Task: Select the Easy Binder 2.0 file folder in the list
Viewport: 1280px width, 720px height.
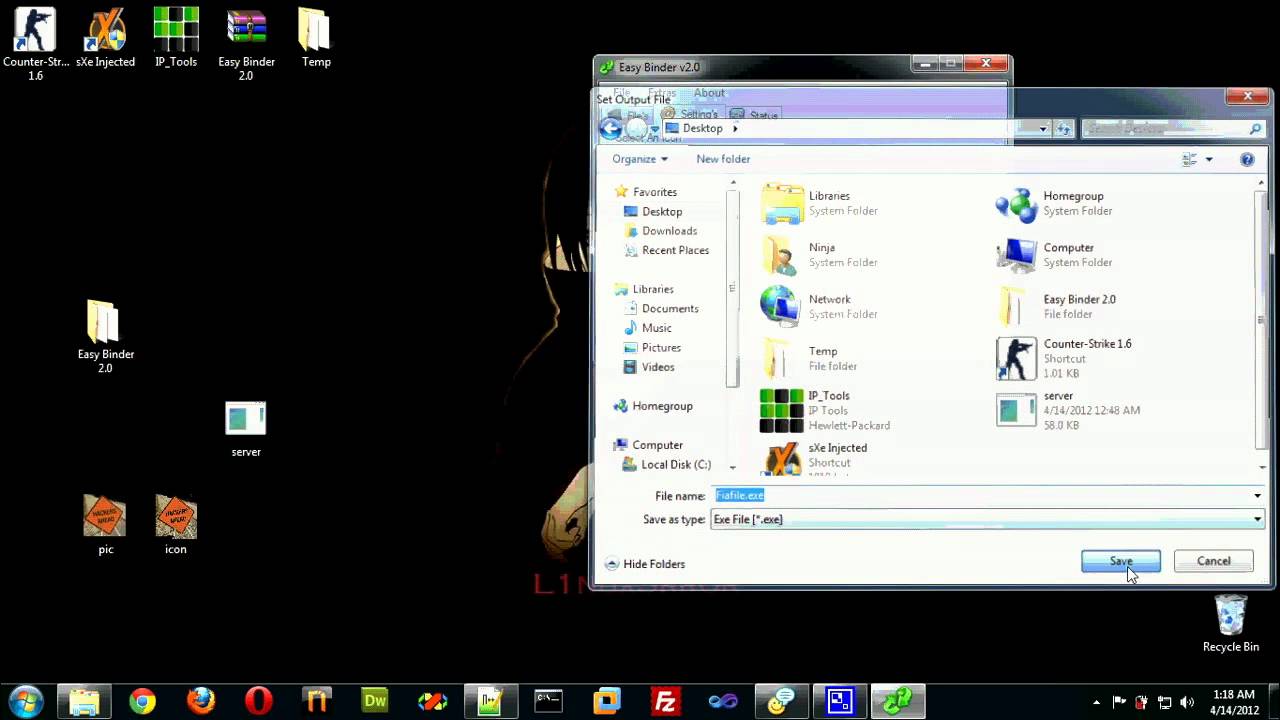Action: 1056,307
